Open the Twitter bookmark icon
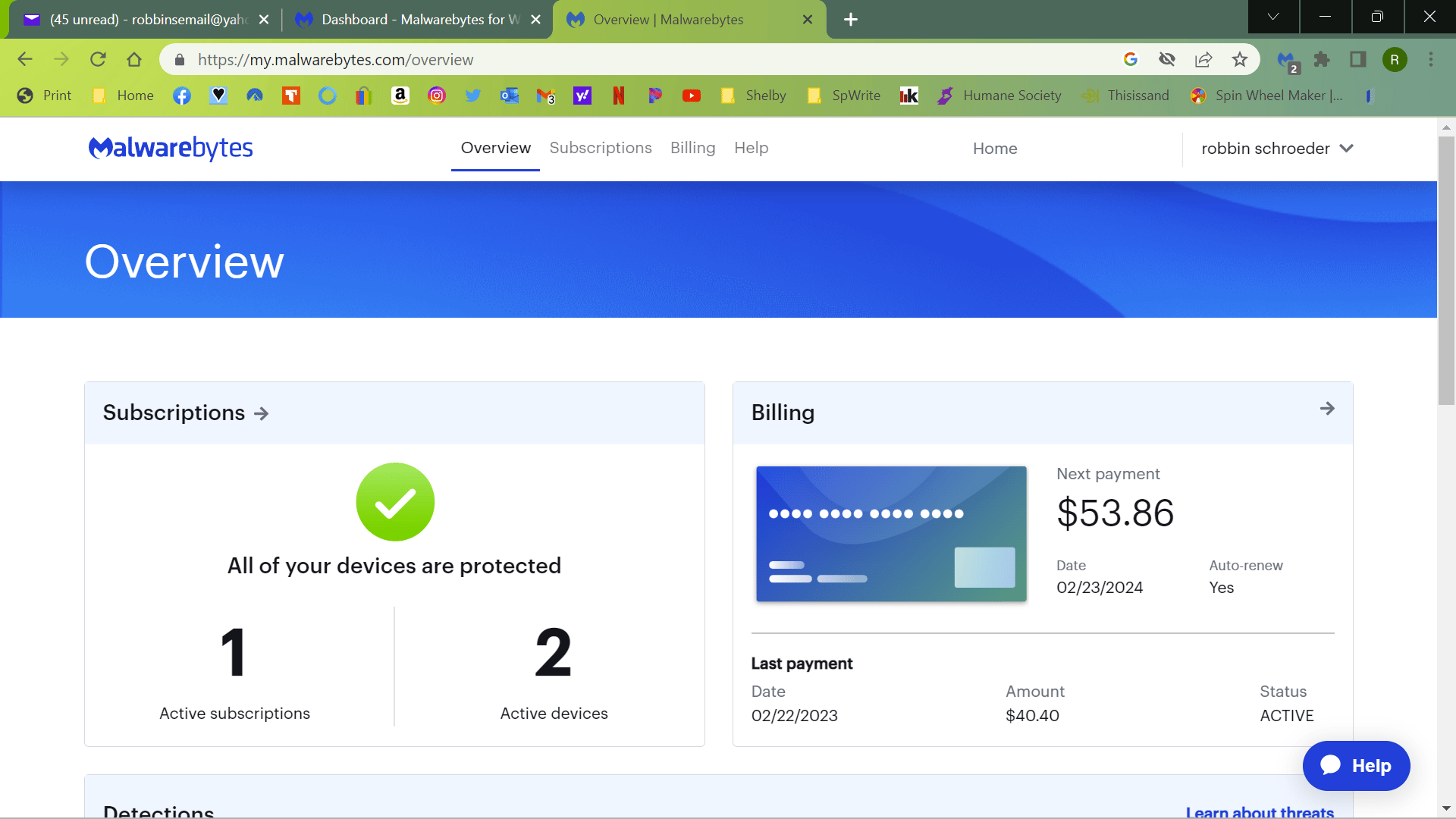This screenshot has width=1456, height=819. point(473,96)
